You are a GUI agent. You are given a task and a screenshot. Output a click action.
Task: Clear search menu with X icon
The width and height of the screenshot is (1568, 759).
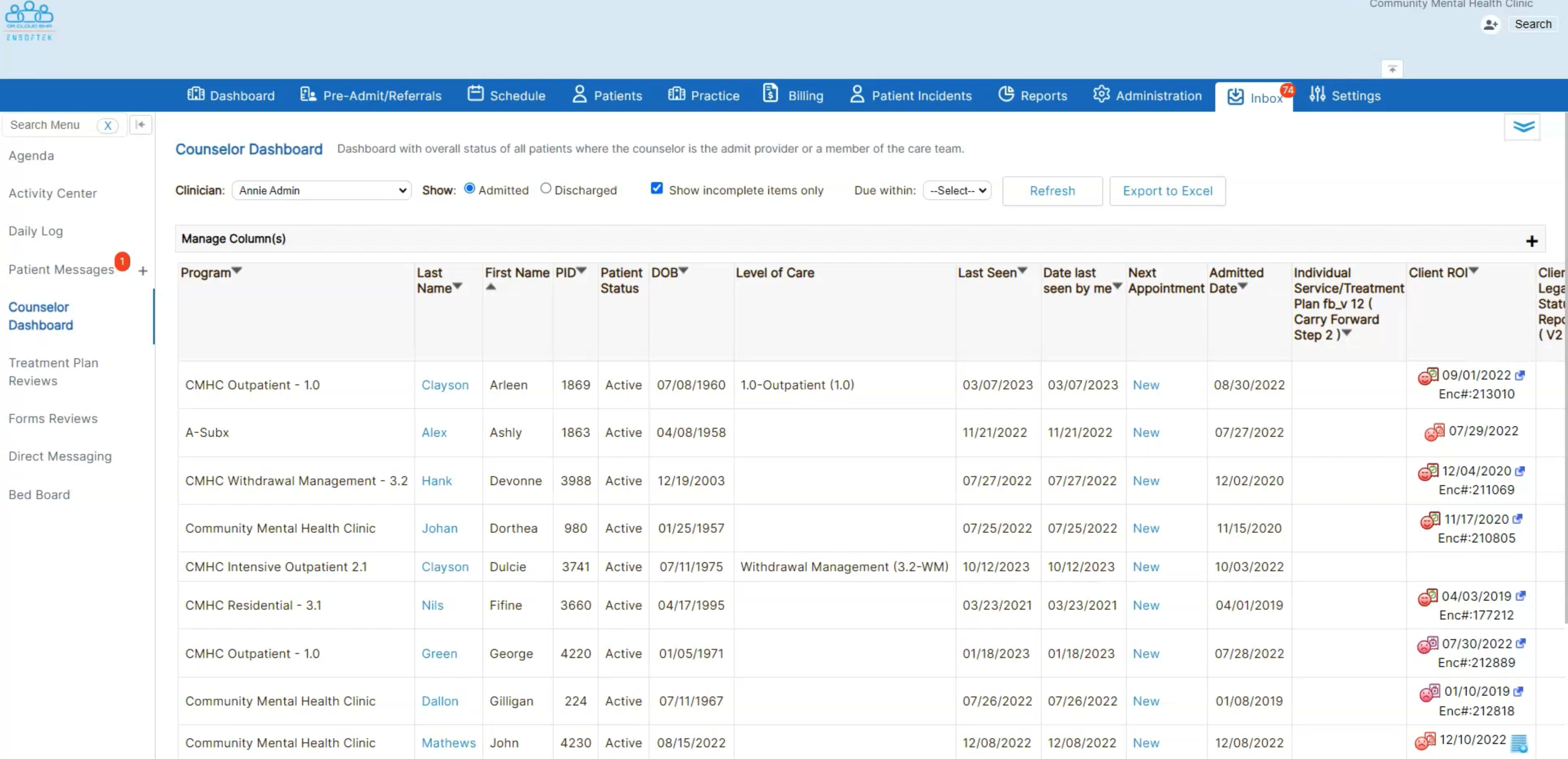pos(108,126)
